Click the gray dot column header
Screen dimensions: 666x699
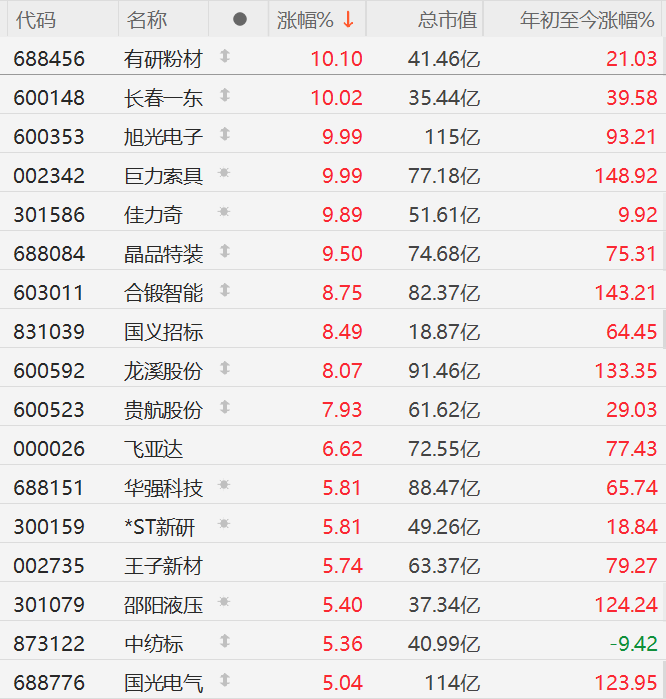pyautogui.click(x=240, y=19)
